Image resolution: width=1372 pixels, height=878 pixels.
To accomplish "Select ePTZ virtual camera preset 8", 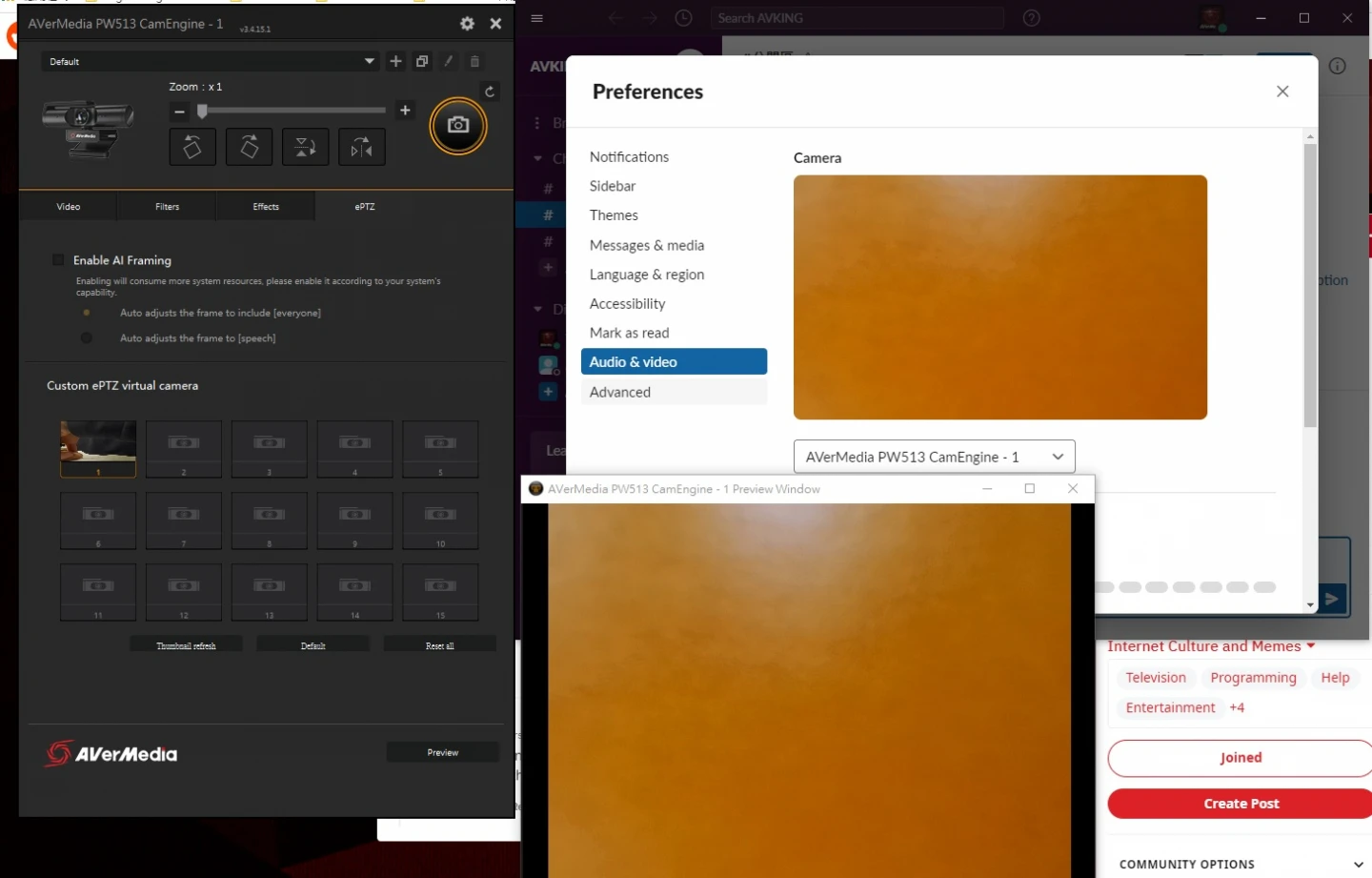I will [x=270, y=521].
